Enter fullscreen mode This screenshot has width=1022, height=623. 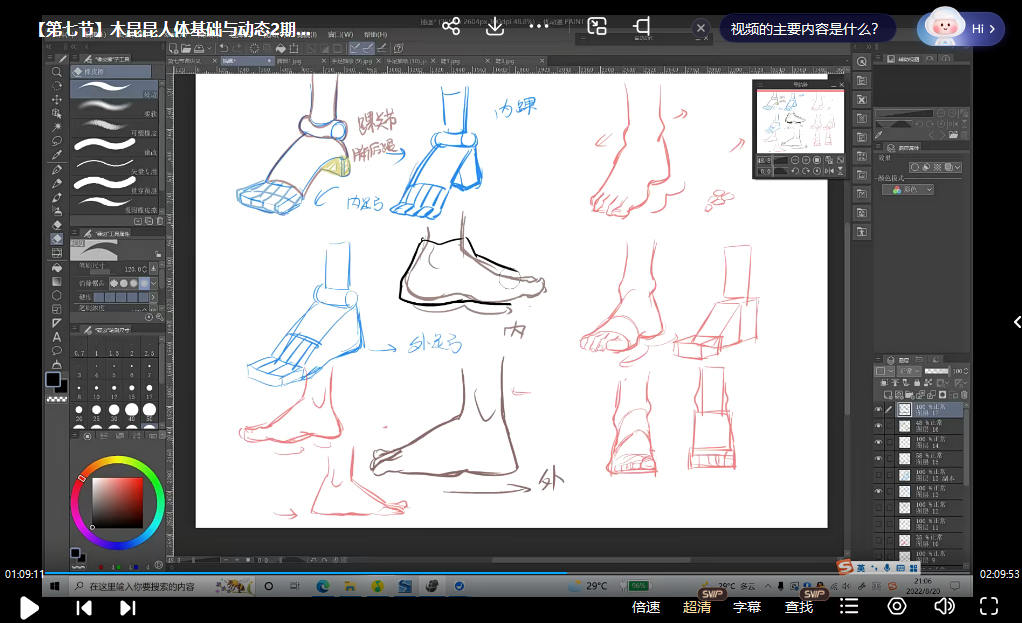coord(988,605)
